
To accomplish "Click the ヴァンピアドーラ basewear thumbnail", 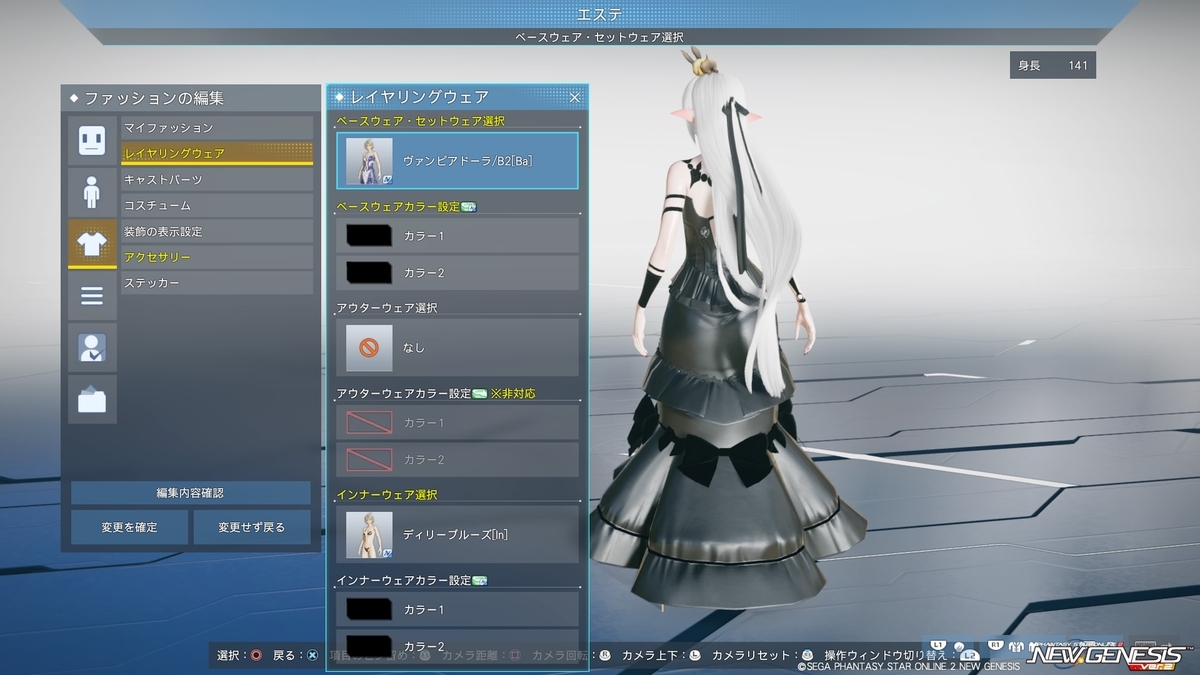I will coord(369,161).
